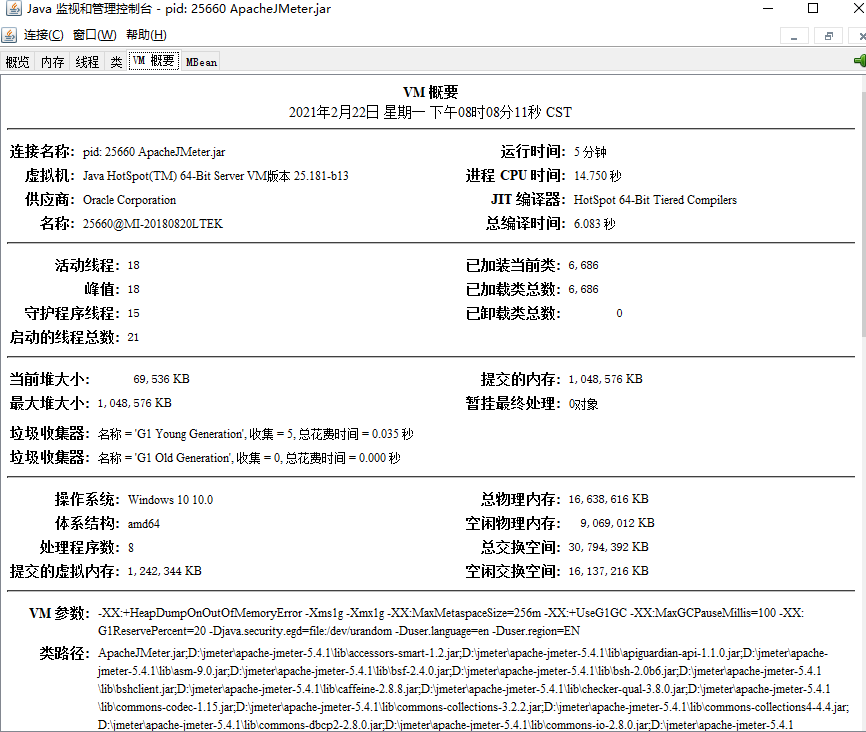Restore the inner frame window

[828, 36]
